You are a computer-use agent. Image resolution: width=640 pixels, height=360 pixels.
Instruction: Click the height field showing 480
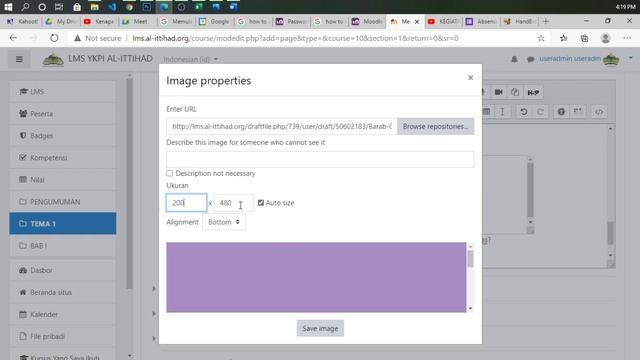tap(233, 203)
